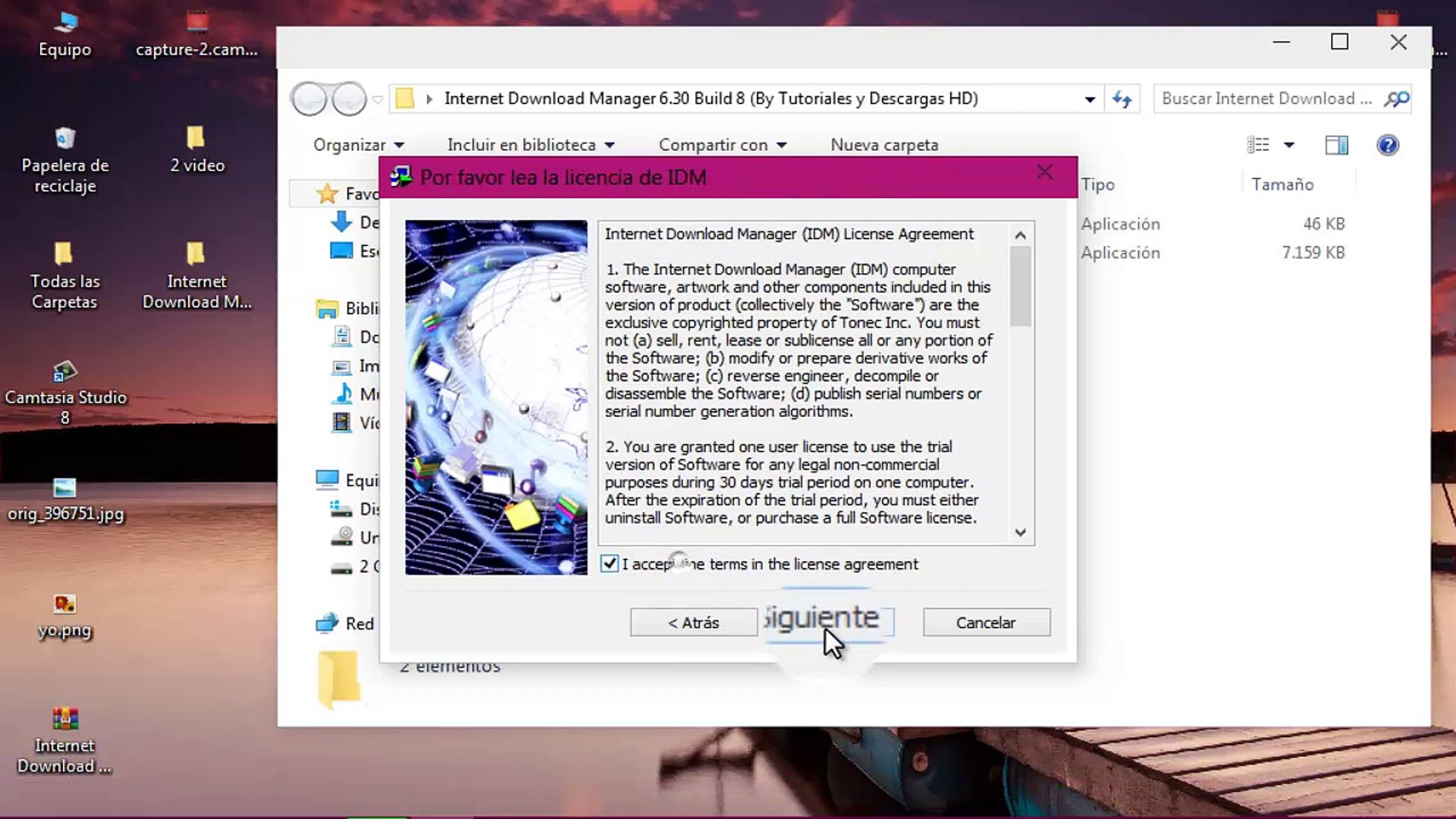Viewport: 1456px width, 819px height.
Task: Open Organizar dropdown menu
Action: pos(359,145)
